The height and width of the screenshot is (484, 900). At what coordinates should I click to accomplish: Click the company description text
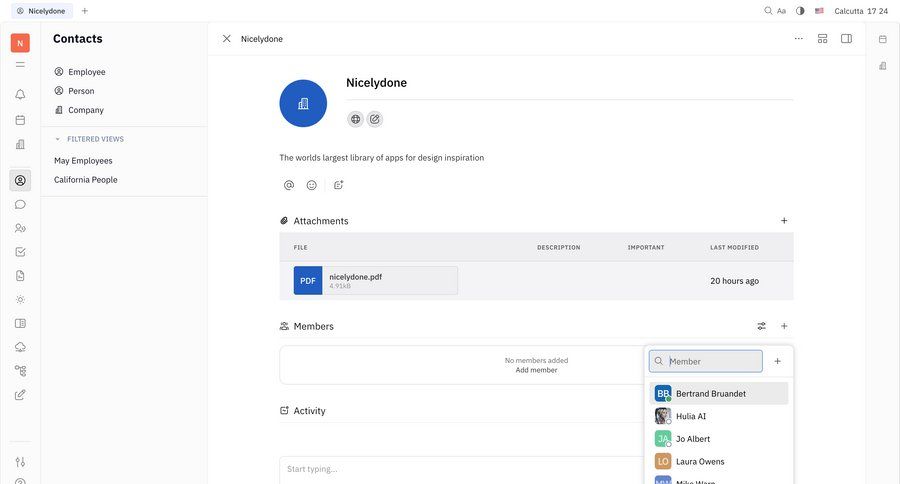coord(382,157)
